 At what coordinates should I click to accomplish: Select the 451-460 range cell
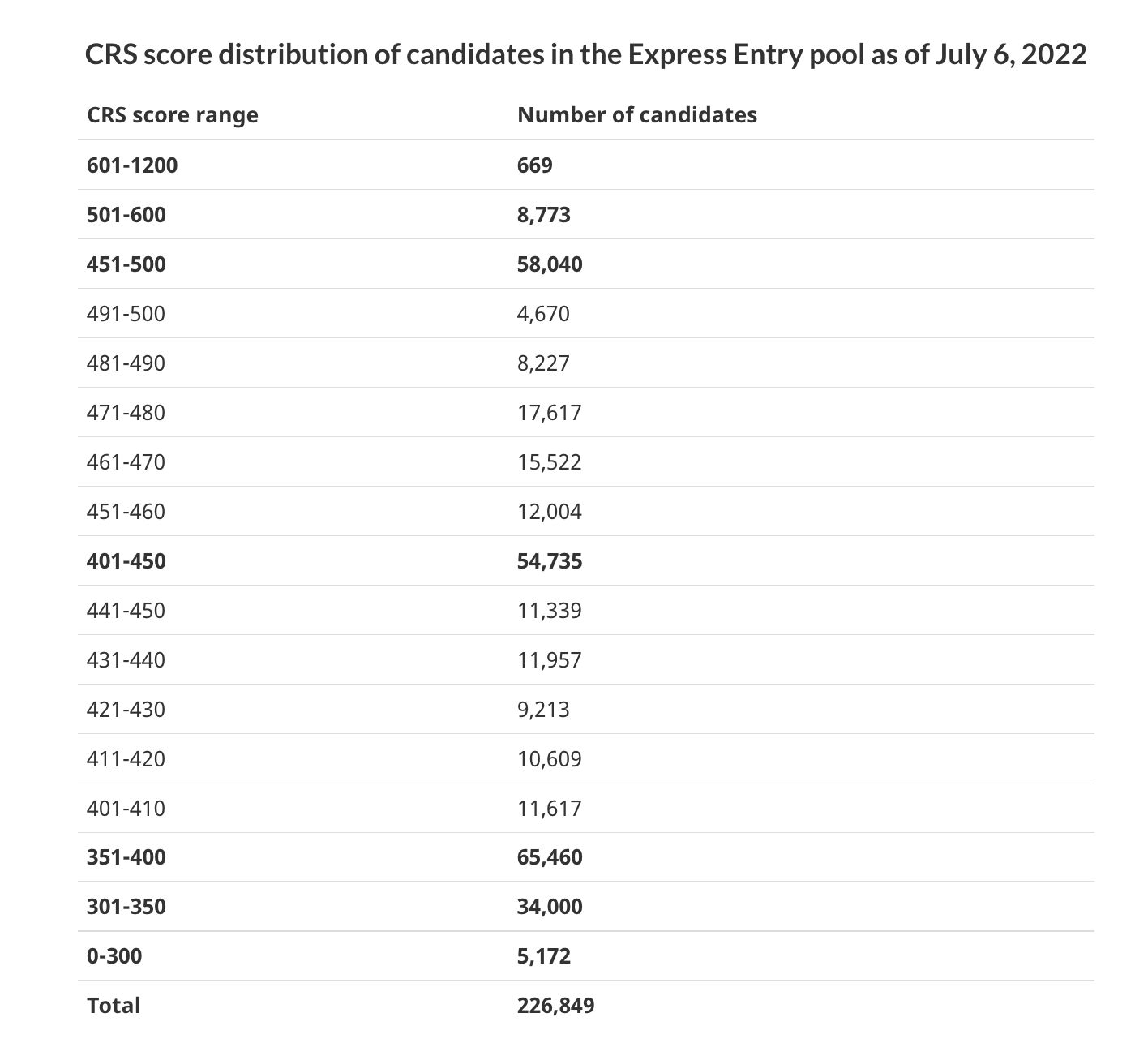[126, 512]
